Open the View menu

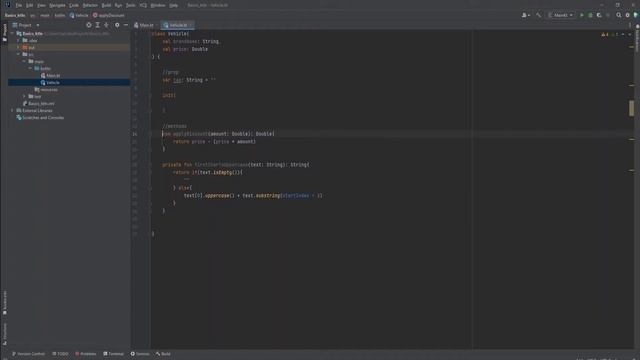(41, 5)
